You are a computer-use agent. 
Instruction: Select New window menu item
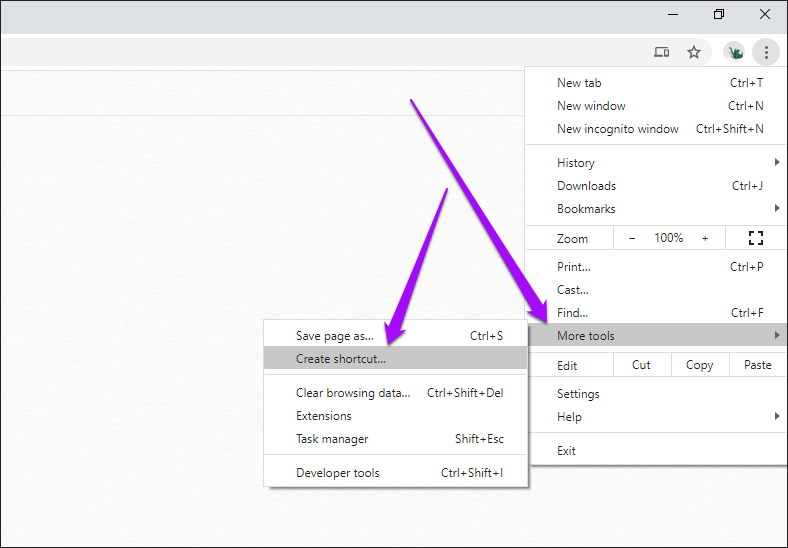[x=656, y=106]
